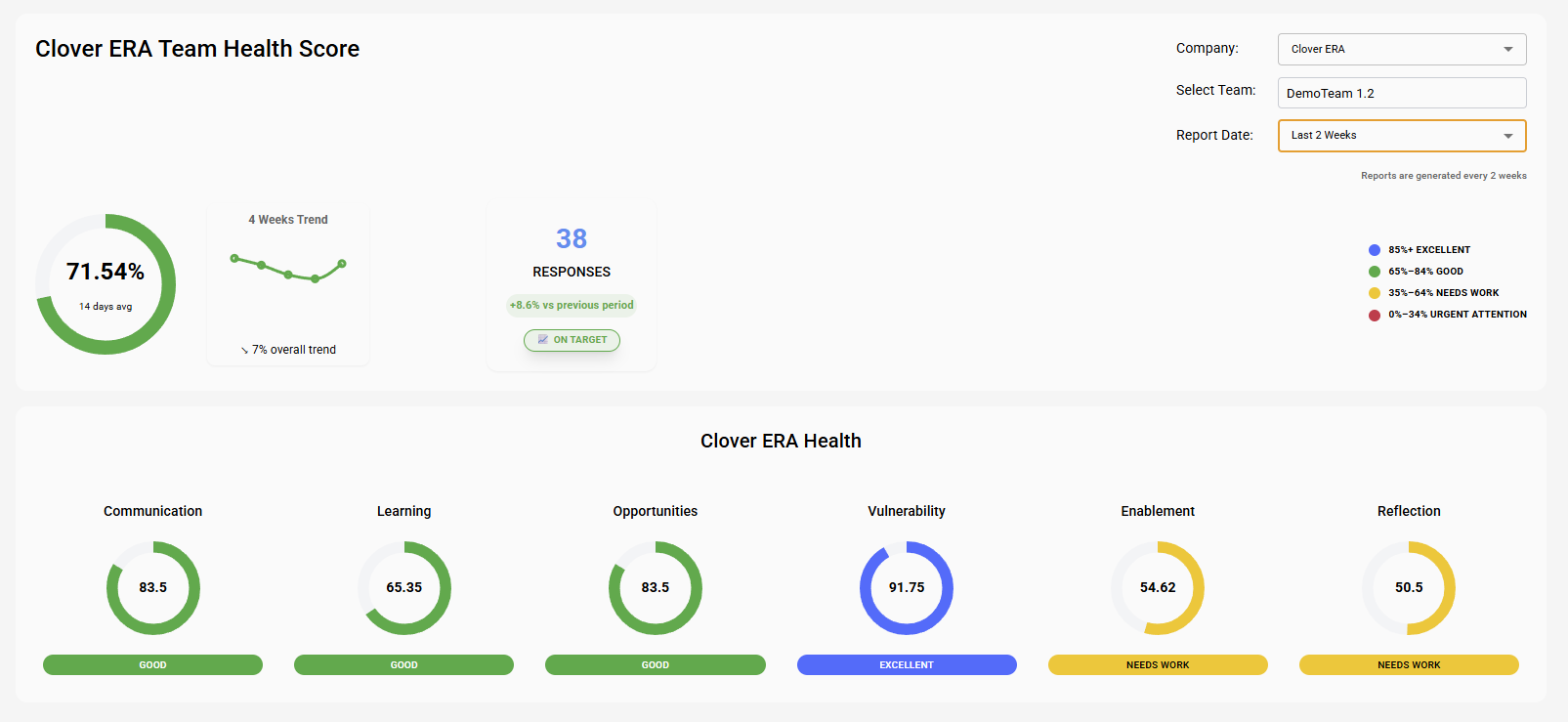Click the ON TARGET badge

click(572, 340)
